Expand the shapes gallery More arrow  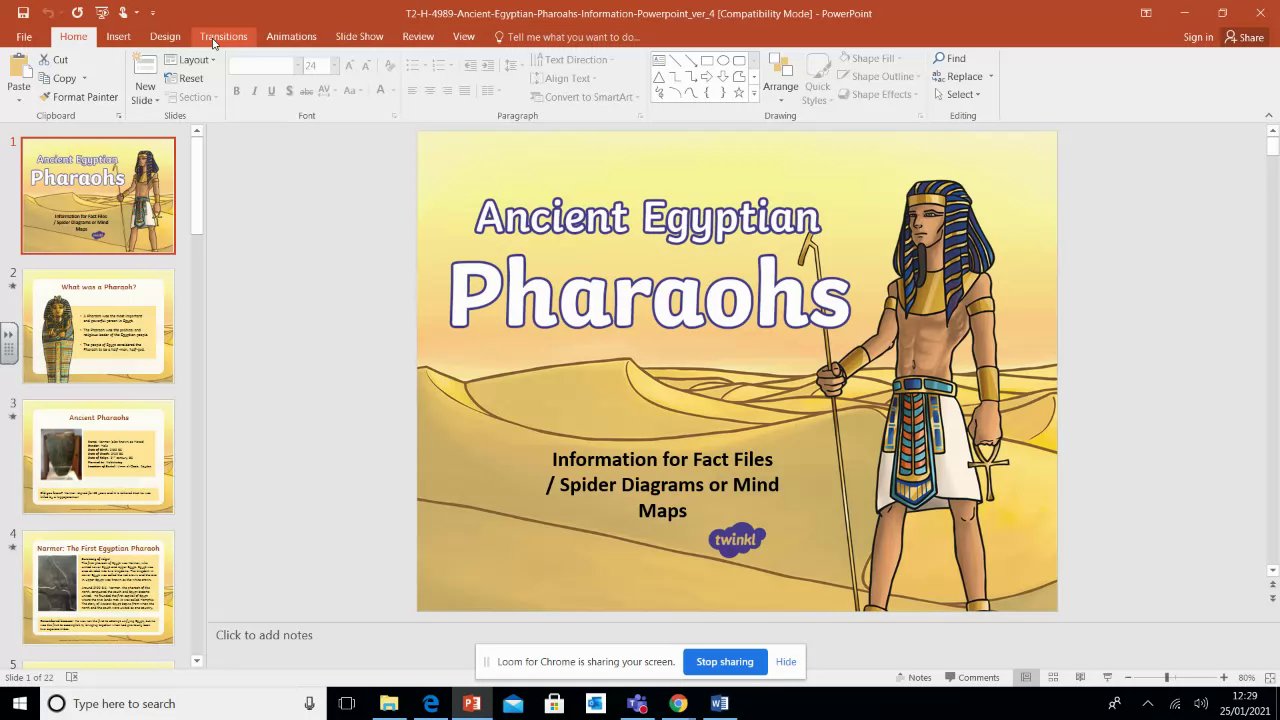click(x=753, y=94)
